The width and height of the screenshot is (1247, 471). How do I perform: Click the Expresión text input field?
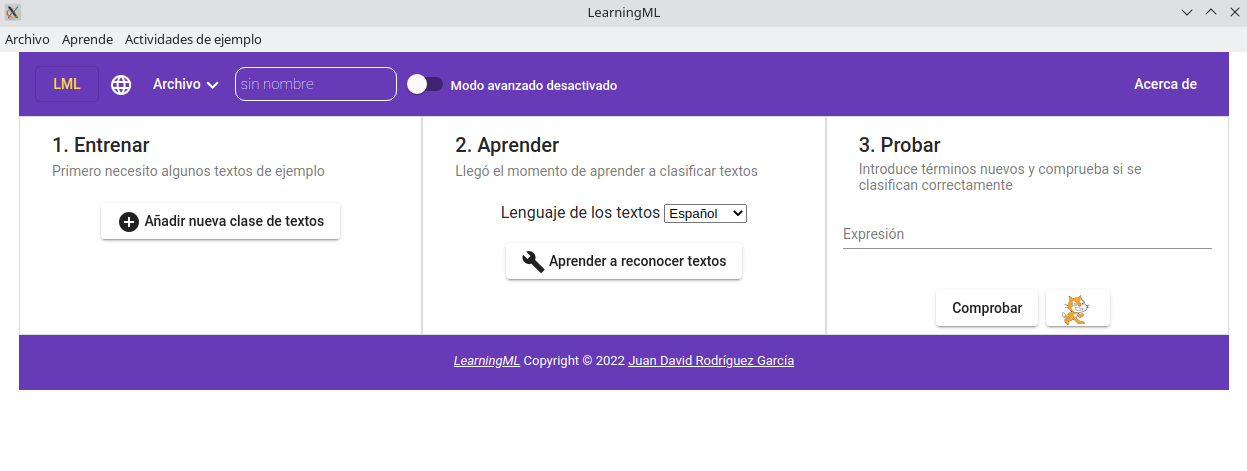(x=1026, y=235)
